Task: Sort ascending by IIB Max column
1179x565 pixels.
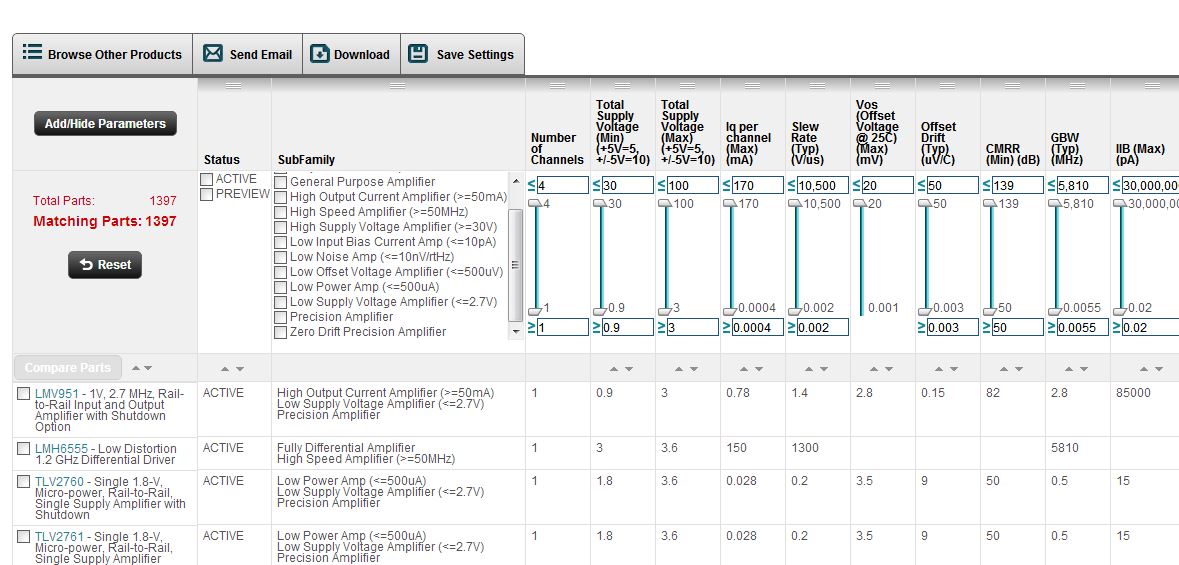Action: pos(1142,369)
